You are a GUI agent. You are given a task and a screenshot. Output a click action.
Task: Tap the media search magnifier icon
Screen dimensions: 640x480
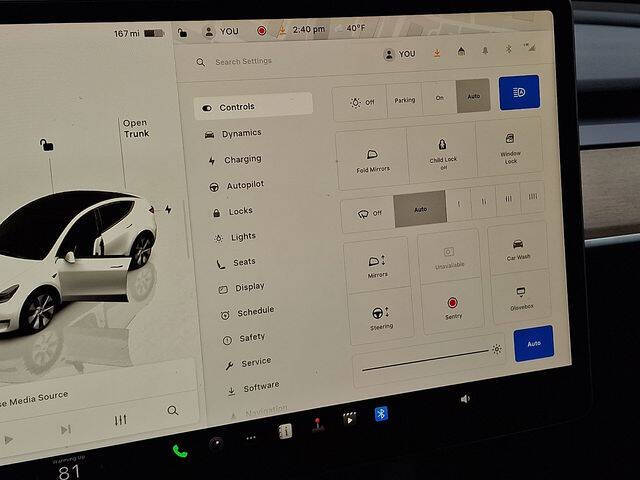click(x=173, y=410)
